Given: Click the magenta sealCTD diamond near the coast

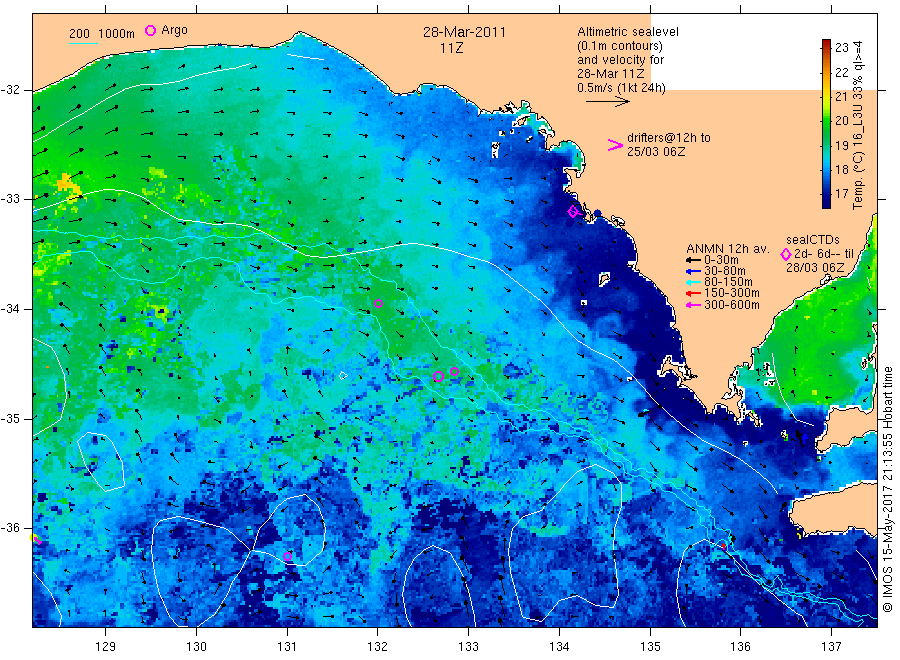Looking at the screenshot, I should click(x=573, y=212).
